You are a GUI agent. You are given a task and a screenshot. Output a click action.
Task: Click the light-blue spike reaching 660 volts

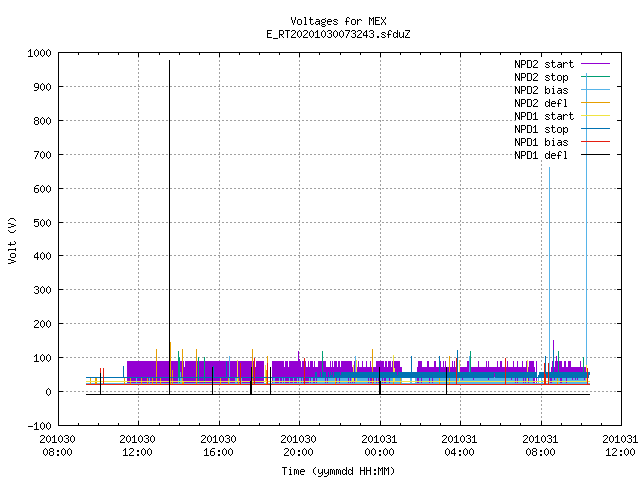coord(549,265)
